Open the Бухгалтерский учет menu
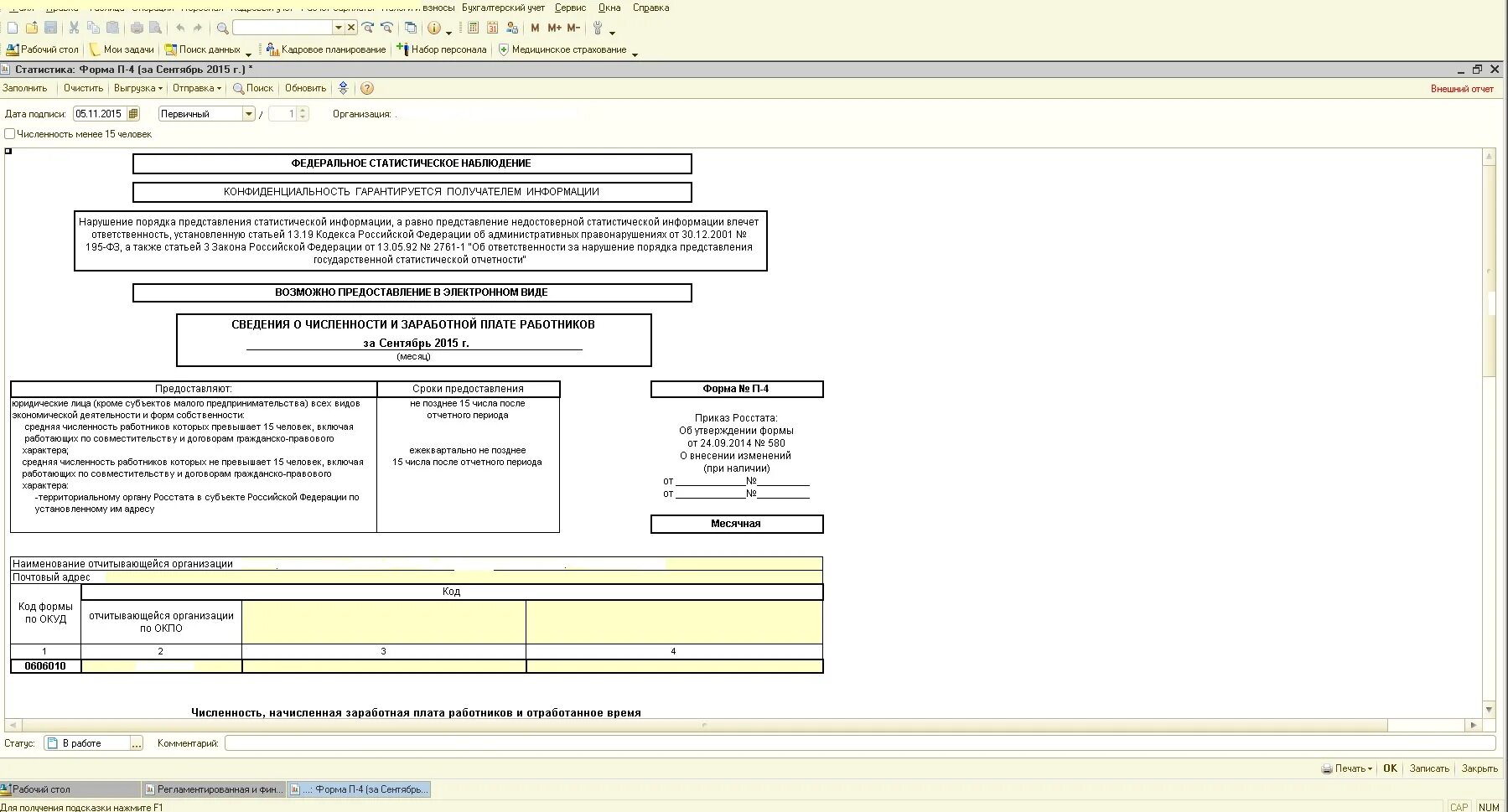The width and height of the screenshot is (1508, 812). [x=503, y=8]
